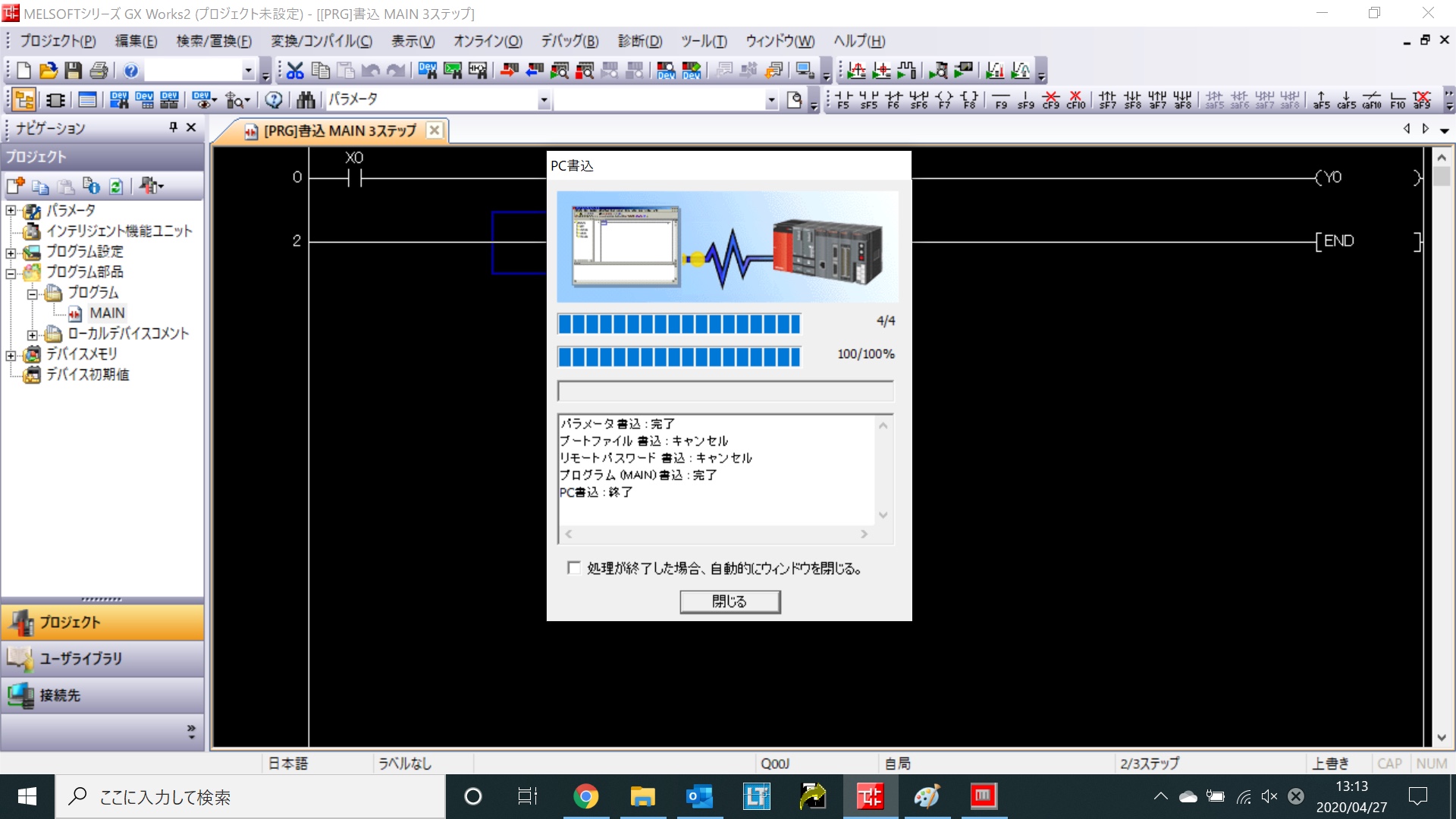Viewport: 1456px width, 819px height.
Task: Expand the ローカルデバイスコメント node
Action: pyautogui.click(x=32, y=334)
